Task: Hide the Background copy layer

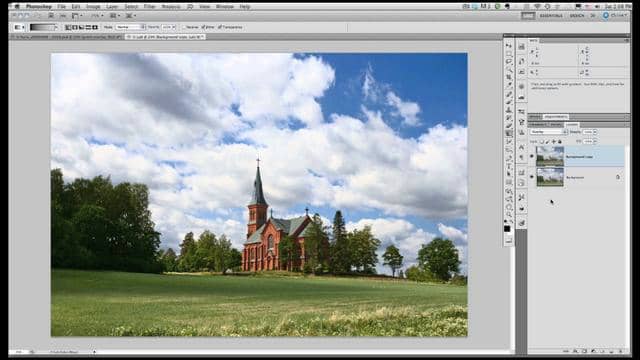Action: click(532, 156)
